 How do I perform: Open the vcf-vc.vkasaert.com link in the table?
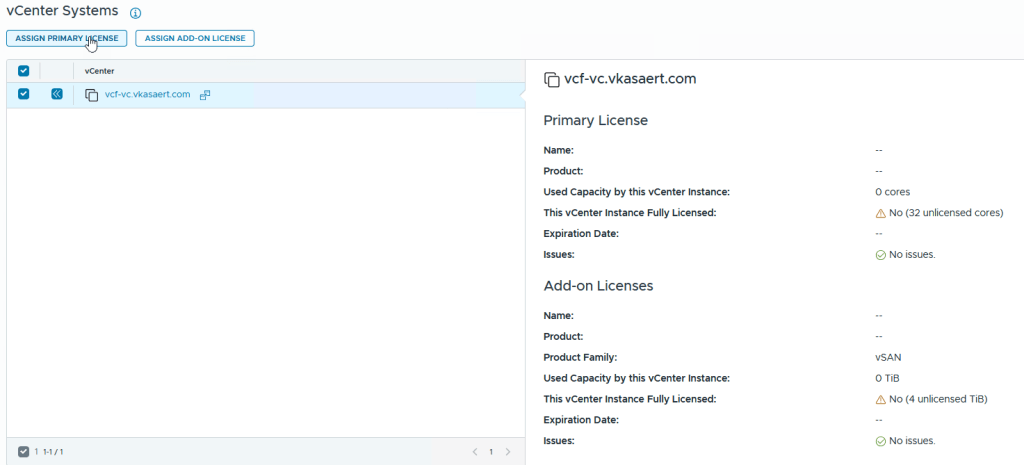[x=147, y=95]
